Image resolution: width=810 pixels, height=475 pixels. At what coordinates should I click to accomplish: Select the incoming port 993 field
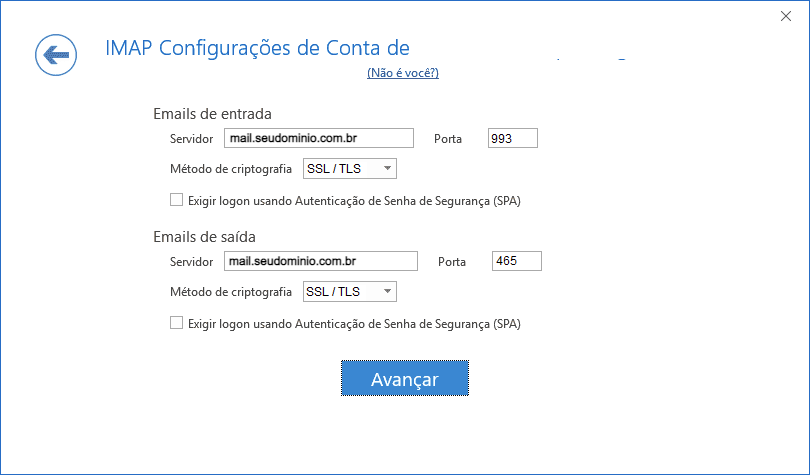pos(512,138)
